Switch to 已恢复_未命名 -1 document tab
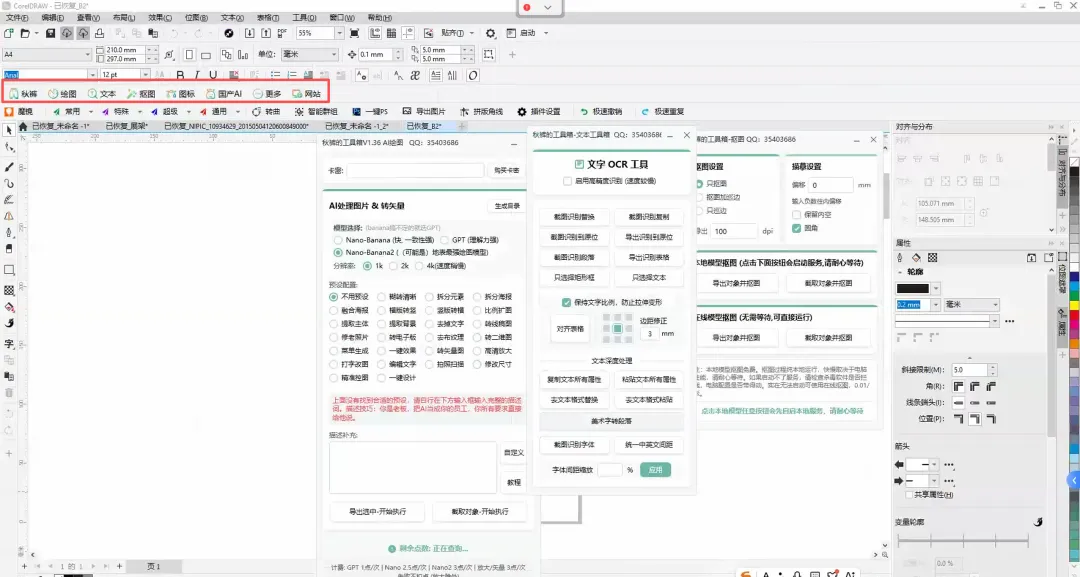 pos(60,127)
